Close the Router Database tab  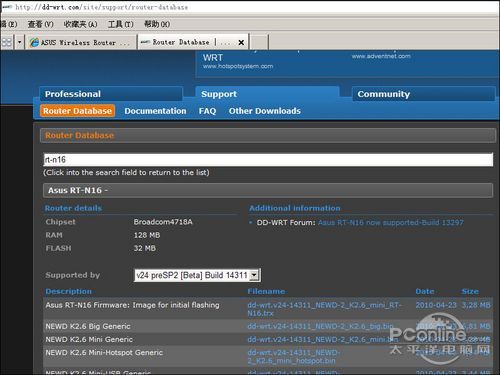tap(241, 42)
